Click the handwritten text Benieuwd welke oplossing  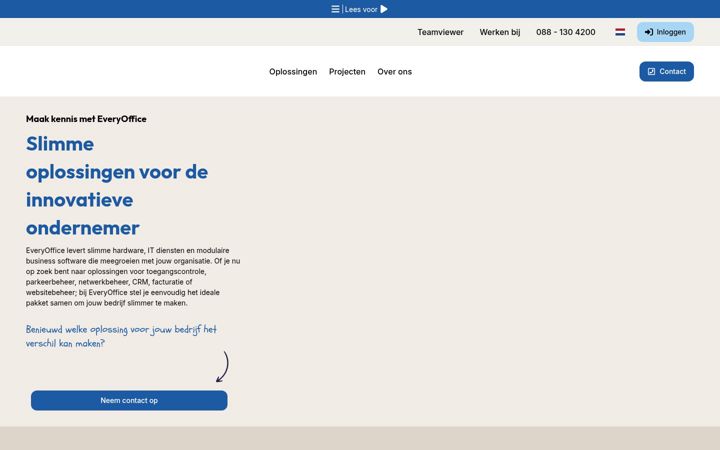coord(121,336)
